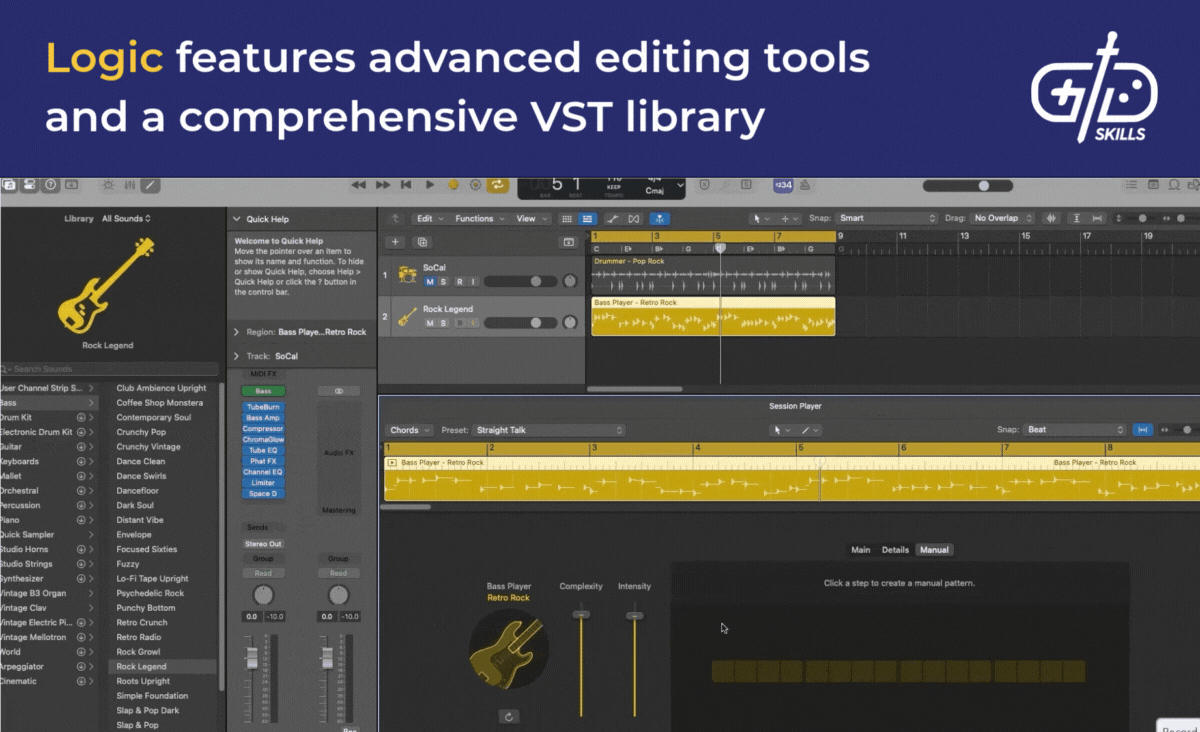Click the Stereo Out send button

264,544
